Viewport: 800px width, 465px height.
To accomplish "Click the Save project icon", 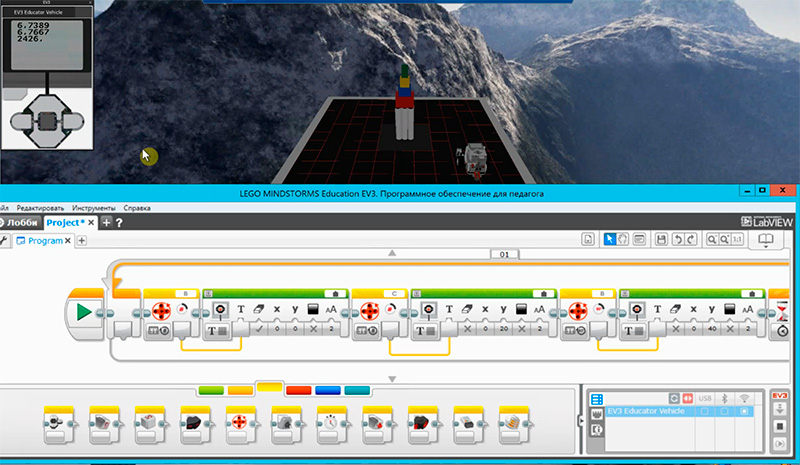I will [x=661, y=240].
